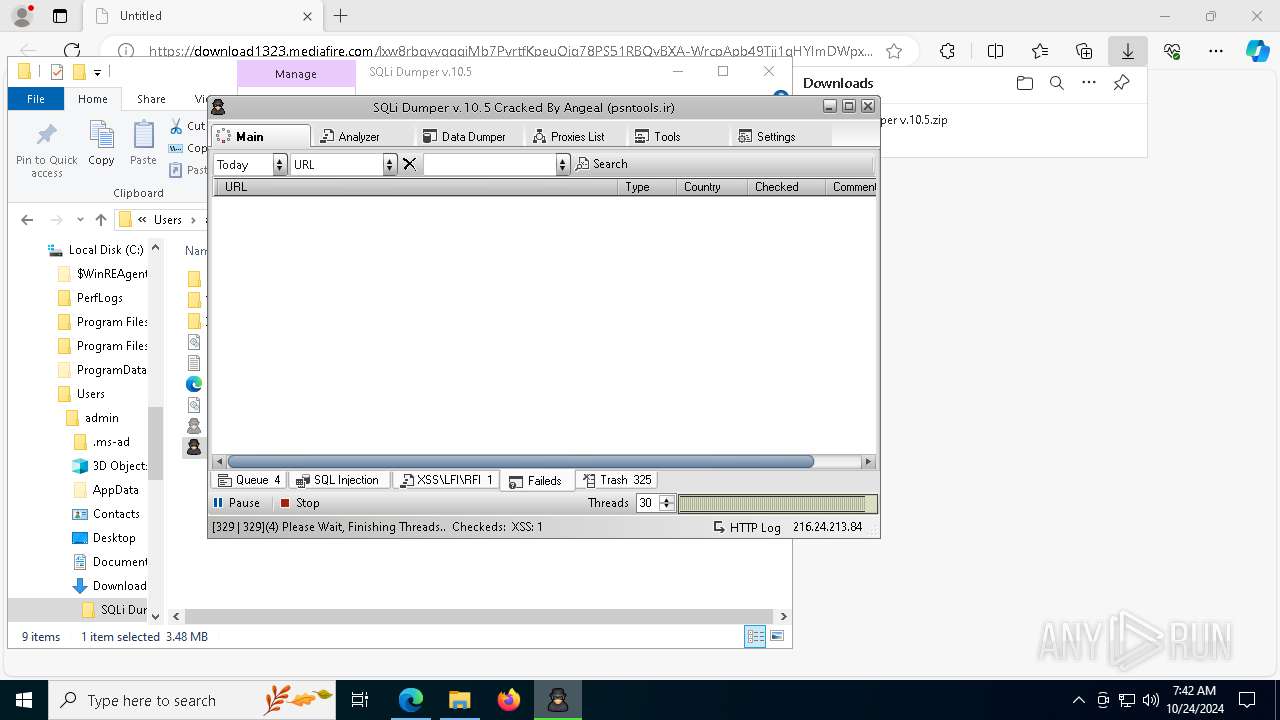This screenshot has height=720, width=1280.
Task: Refresh the Edge browser page
Action: pos(72,51)
